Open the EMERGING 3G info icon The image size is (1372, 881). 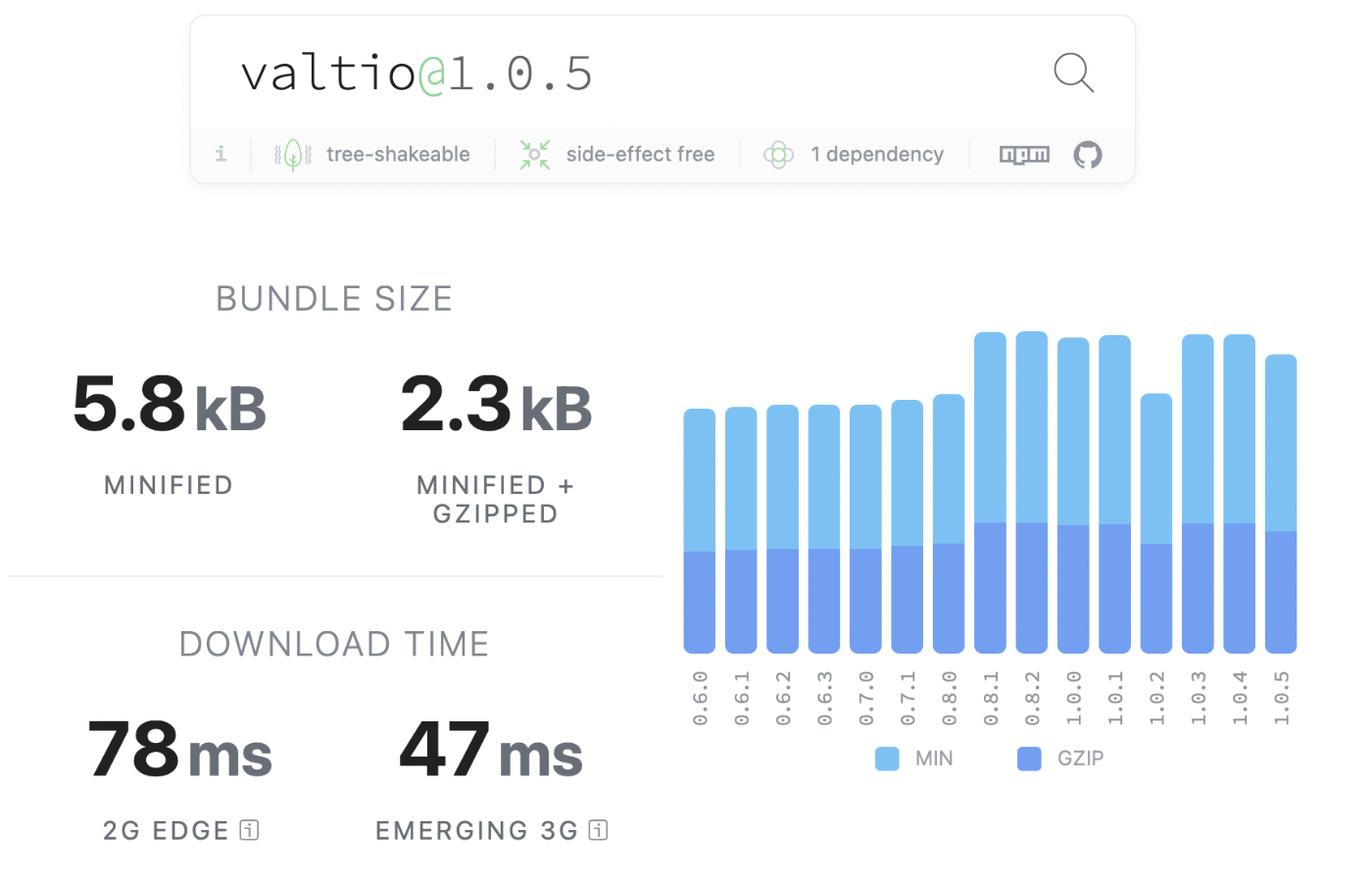tap(599, 830)
